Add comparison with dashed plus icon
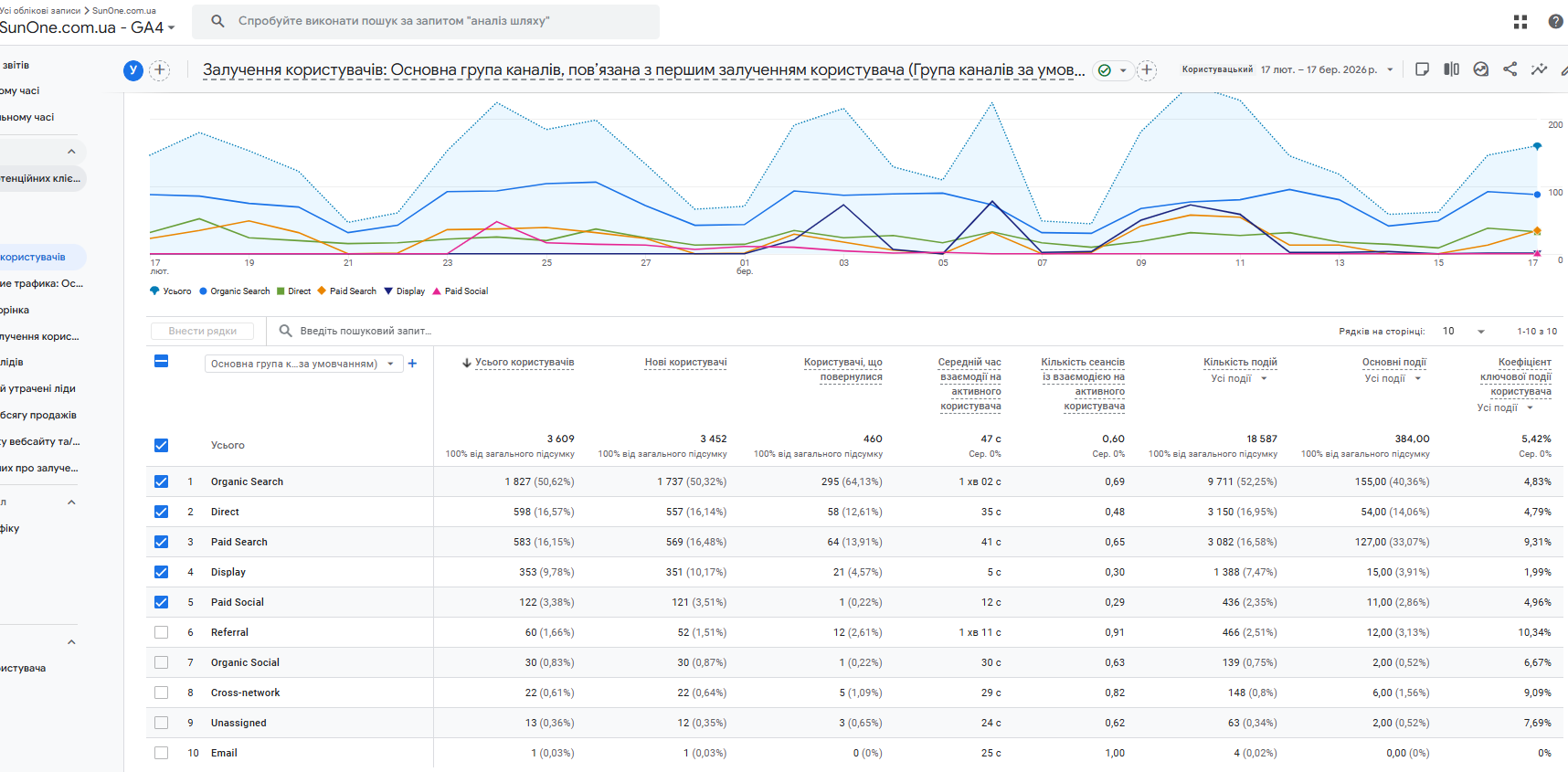This screenshot has width=1568, height=772. [x=159, y=70]
